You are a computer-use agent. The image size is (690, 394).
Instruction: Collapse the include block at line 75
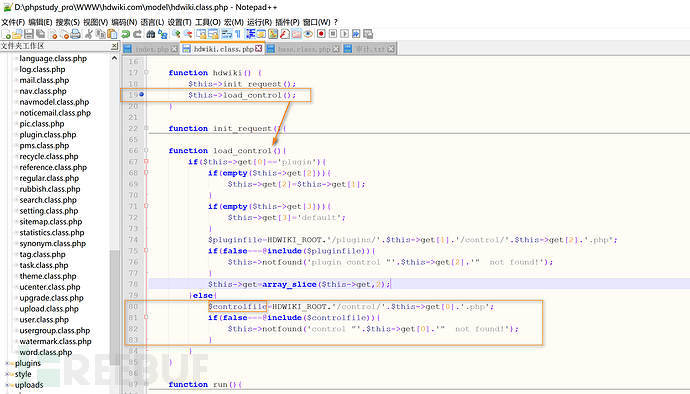coord(146,250)
